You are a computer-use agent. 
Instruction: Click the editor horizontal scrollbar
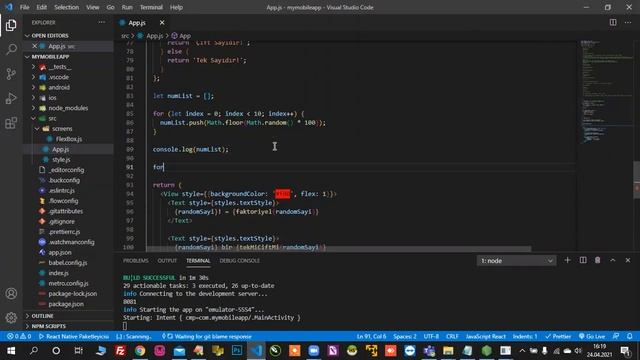tap(338, 249)
